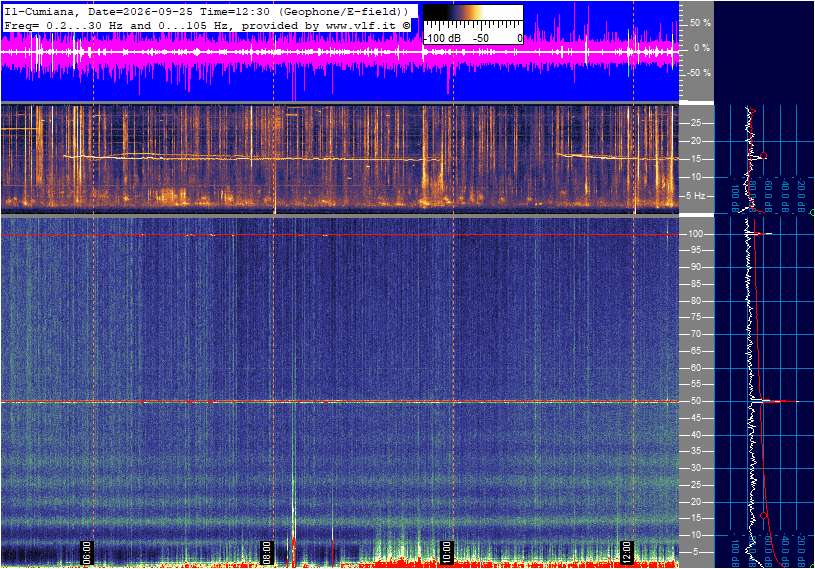This screenshot has width=815, height=569.
Task: Click the 50 % amplitude scale label
Action: coord(700,23)
